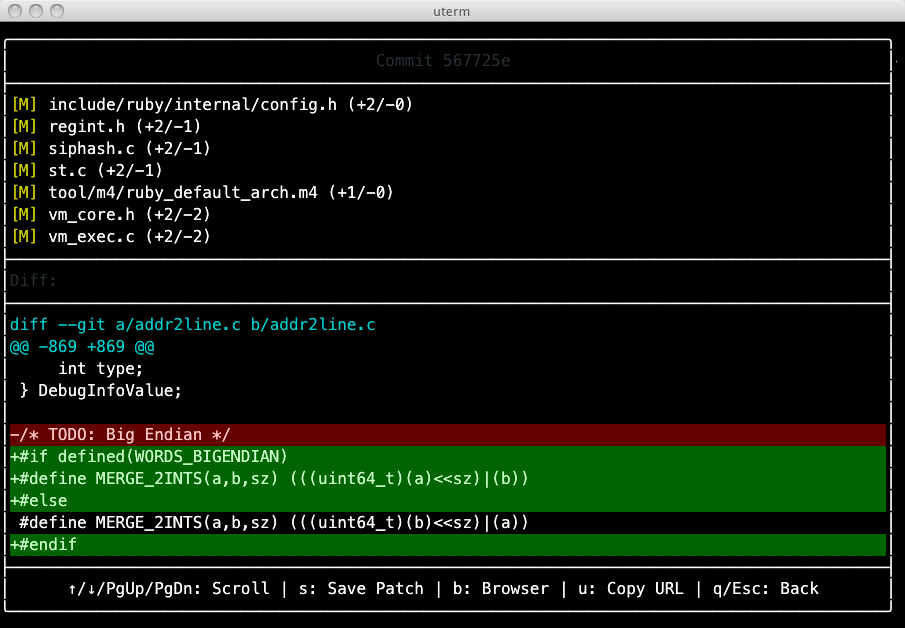The width and height of the screenshot is (905, 628).
Task: Click the PgUp/PgDn Scroll hint
Action: 169,589
